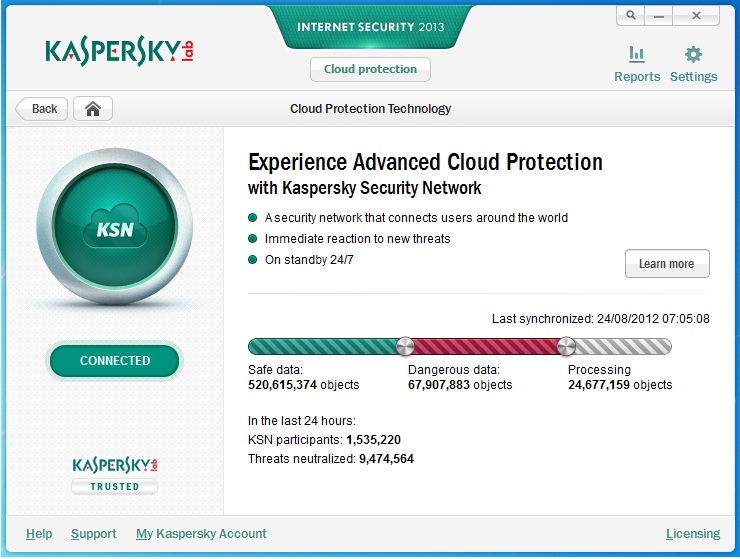Open the Help link
Viewport: 740px width, 559px height.
click(39, 534)
